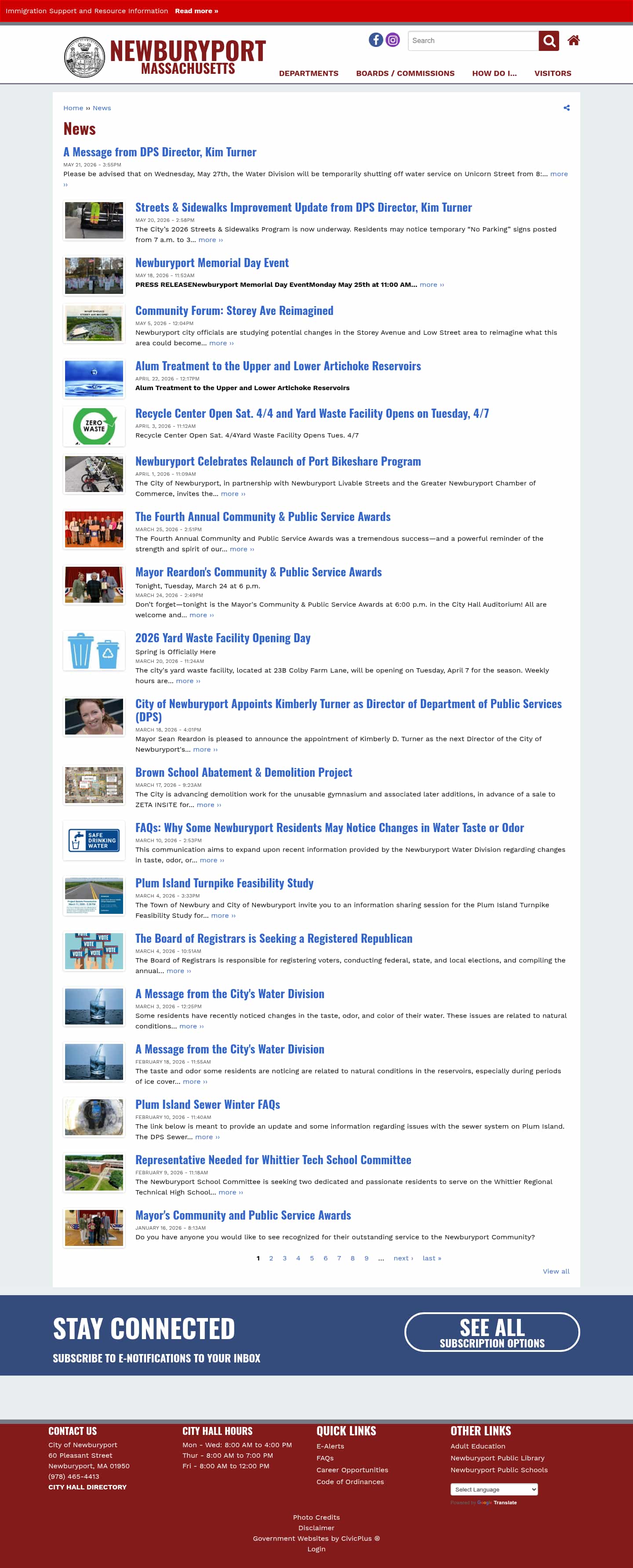
Task: Open the City Hall Directory link
Action: click(x=88, y=1487)
